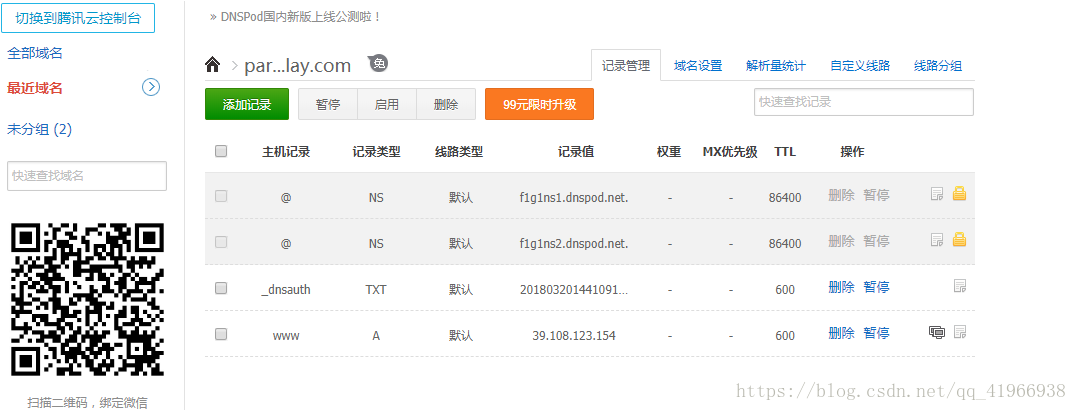Open the 线路分组 tab
The image size is (1077, 410).
(938, 66)
